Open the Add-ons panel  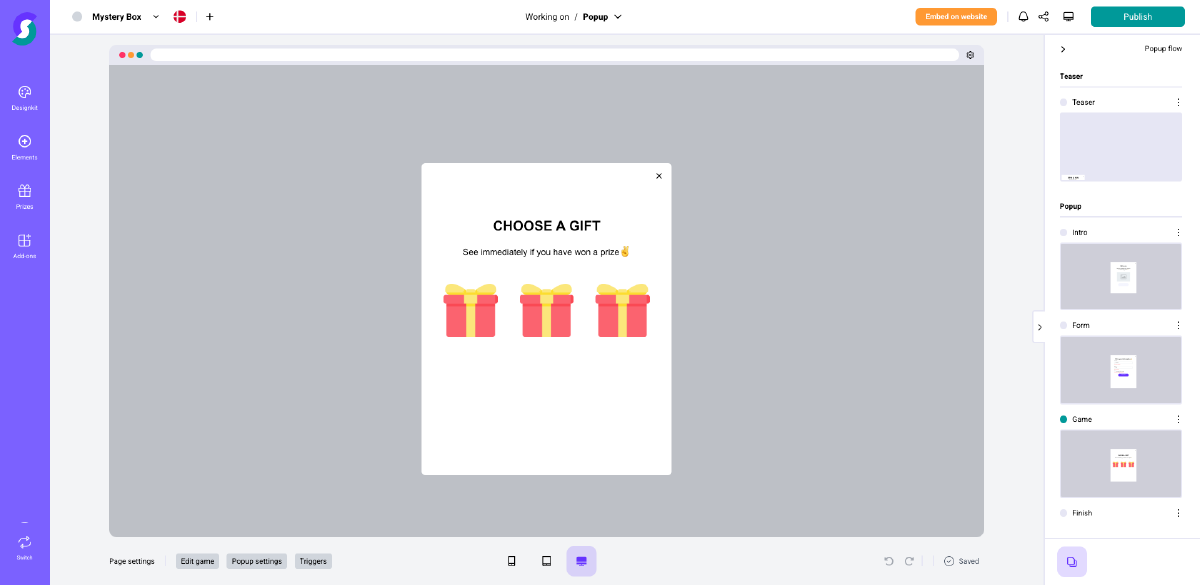pyautogui.click(x=23, y=245)
